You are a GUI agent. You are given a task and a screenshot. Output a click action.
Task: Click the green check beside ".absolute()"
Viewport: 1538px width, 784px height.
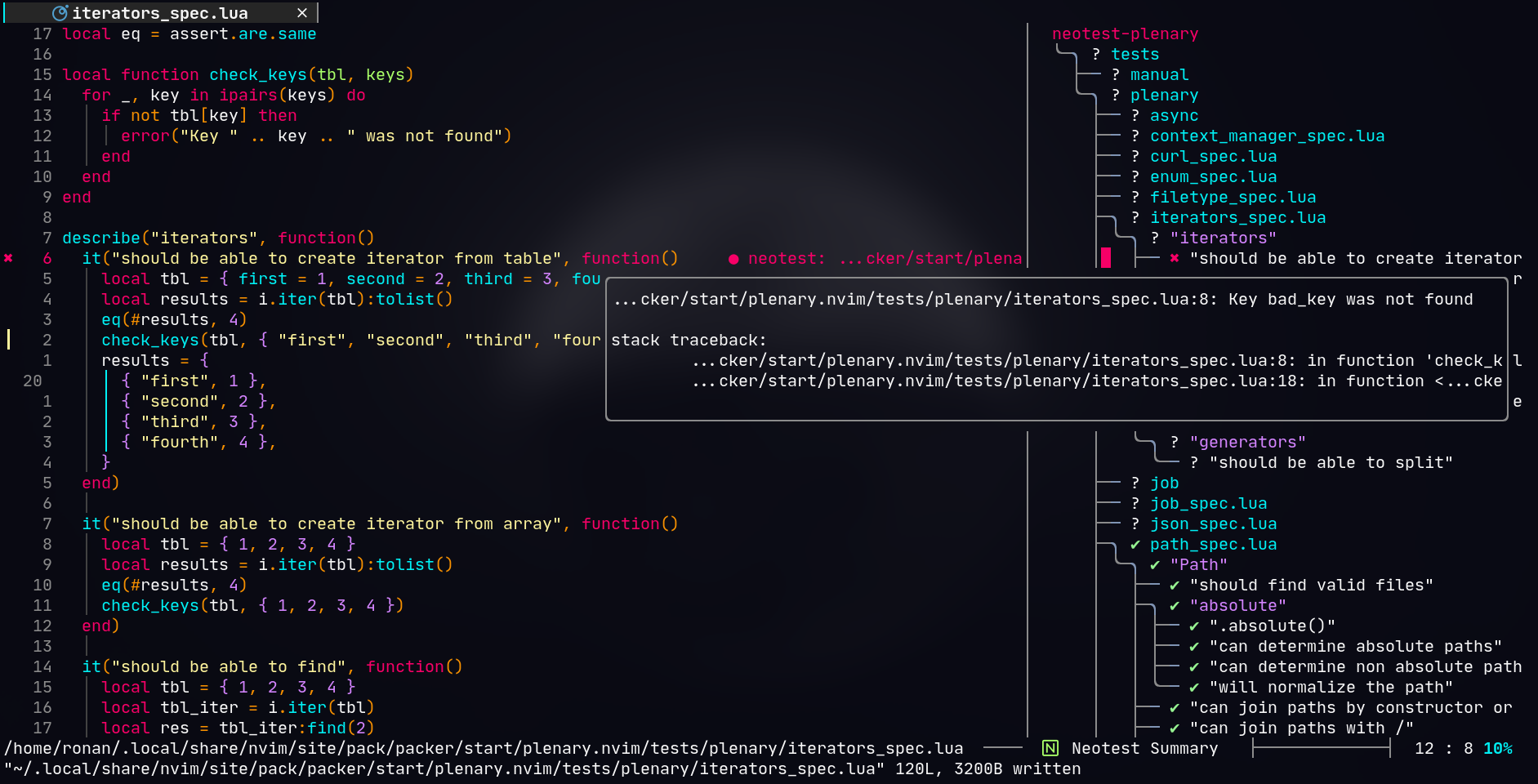(x=1194, y=626)
